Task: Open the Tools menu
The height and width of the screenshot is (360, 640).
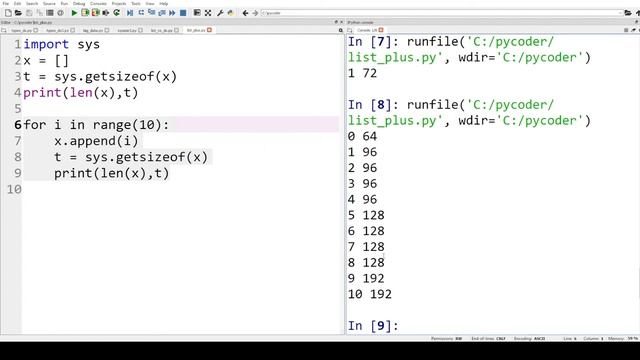Action: tap(136, 4)
